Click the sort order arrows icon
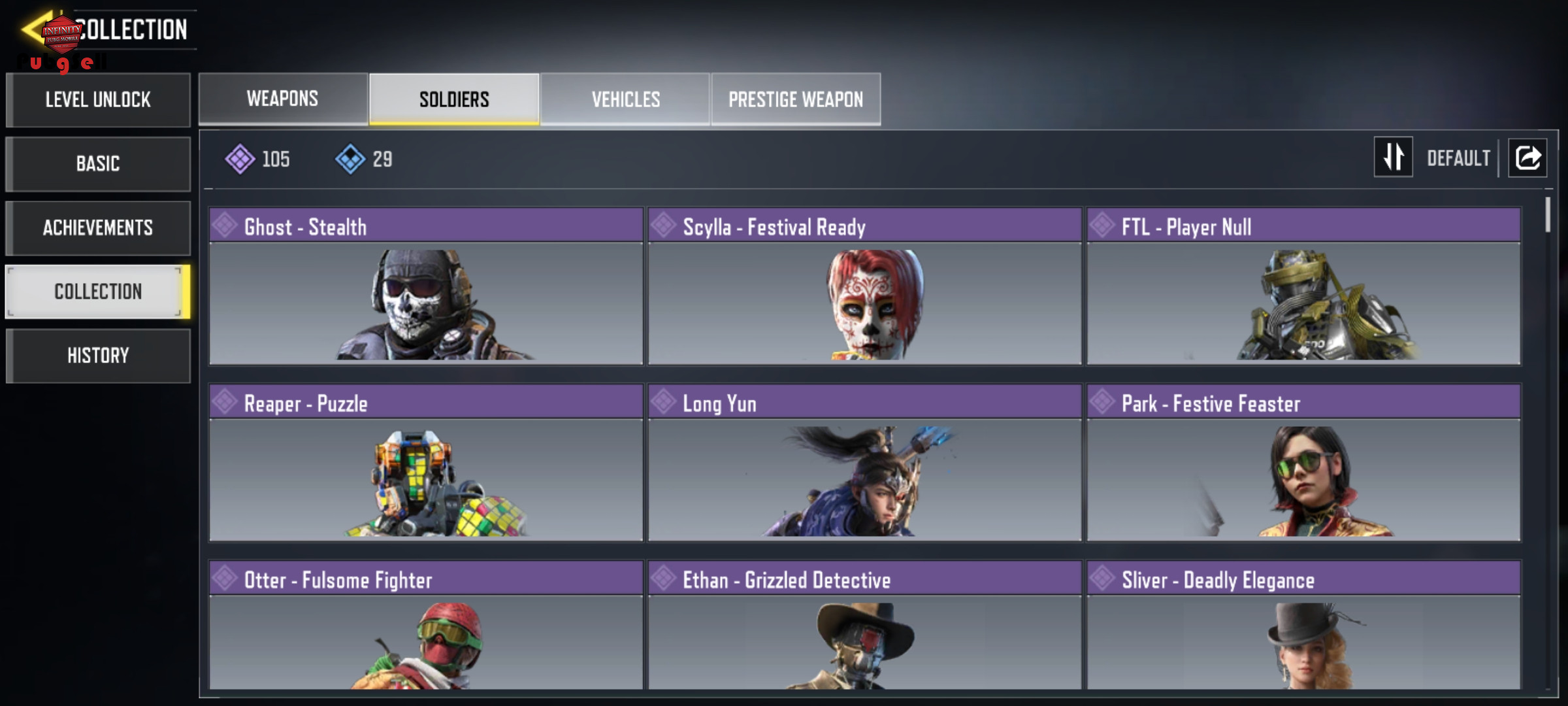The height and width of the screenshot is (706, 1568). coord(1393,157)
